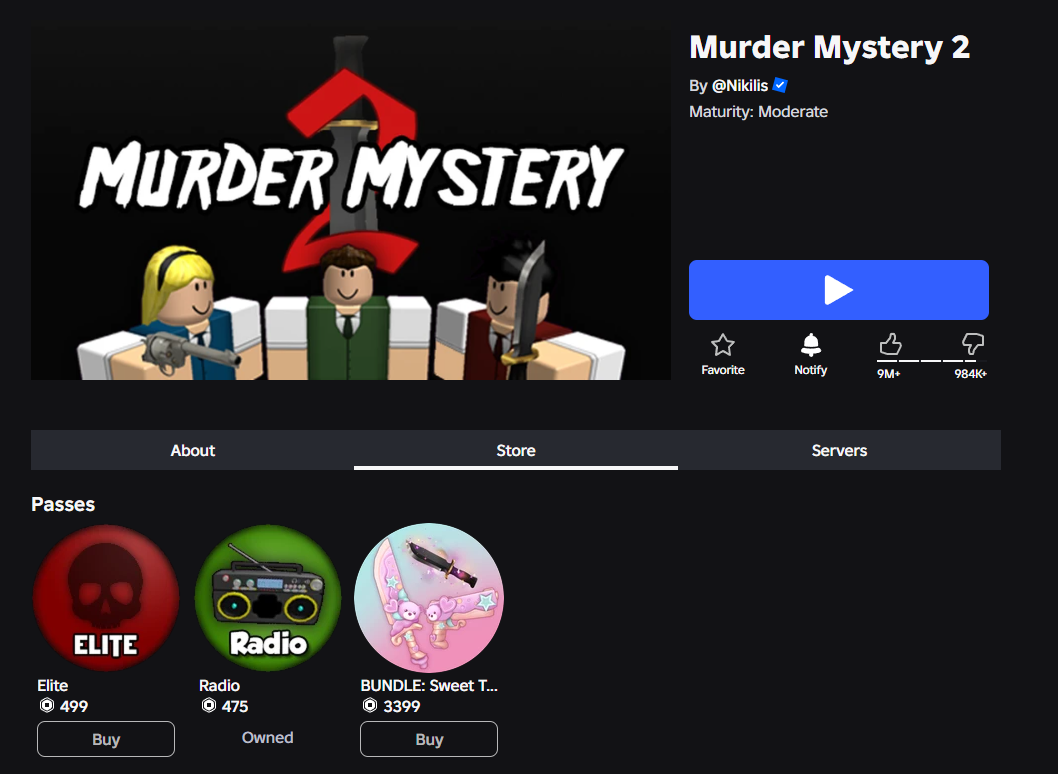Viewport: 1058px width, 774px height.
Task: Buy the Elite pass
Action: click(106, 739)
